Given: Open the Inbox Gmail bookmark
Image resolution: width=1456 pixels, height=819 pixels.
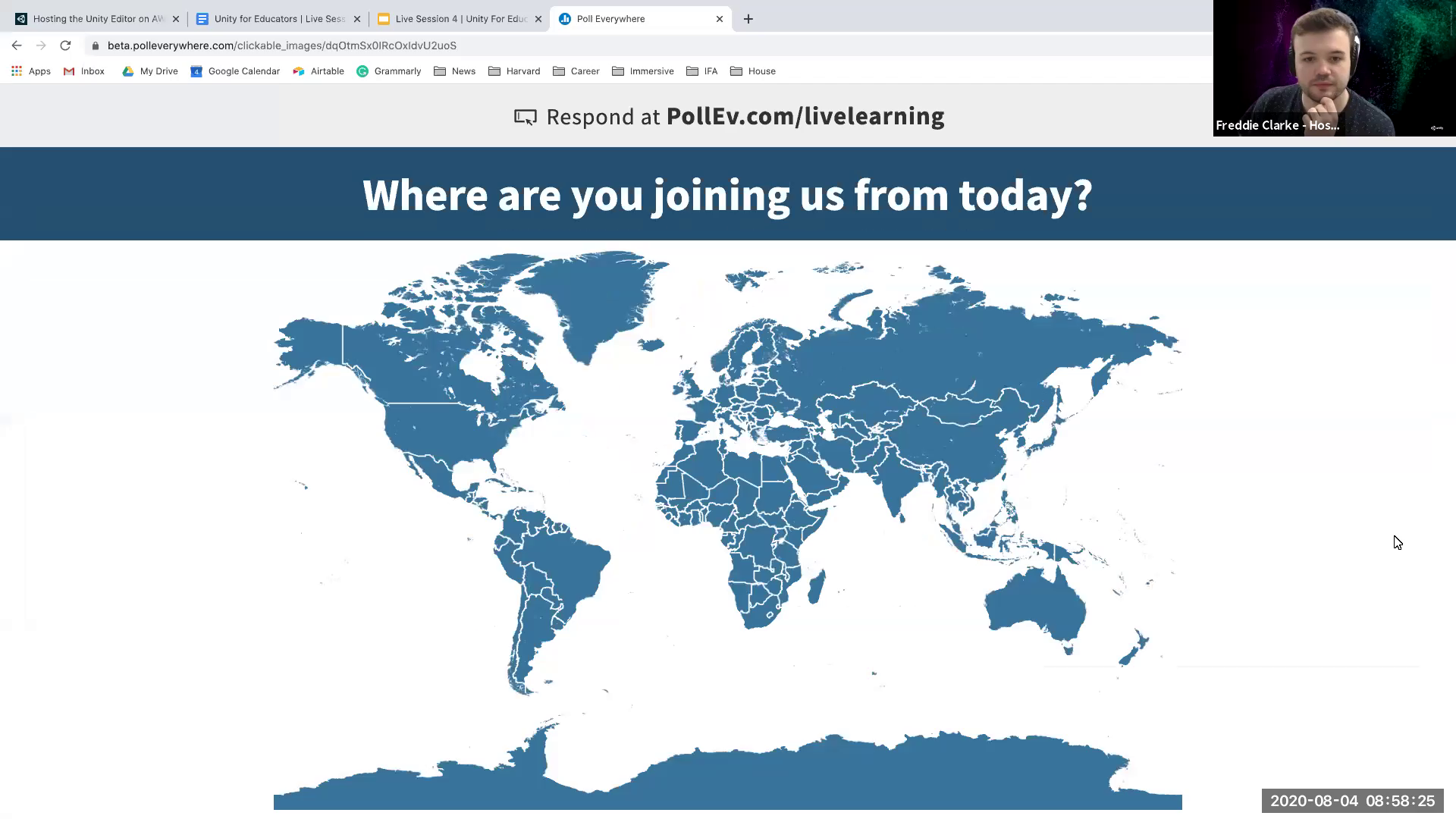Looking at the screenshot, I should pyautogui.click(x=83, y=71).
